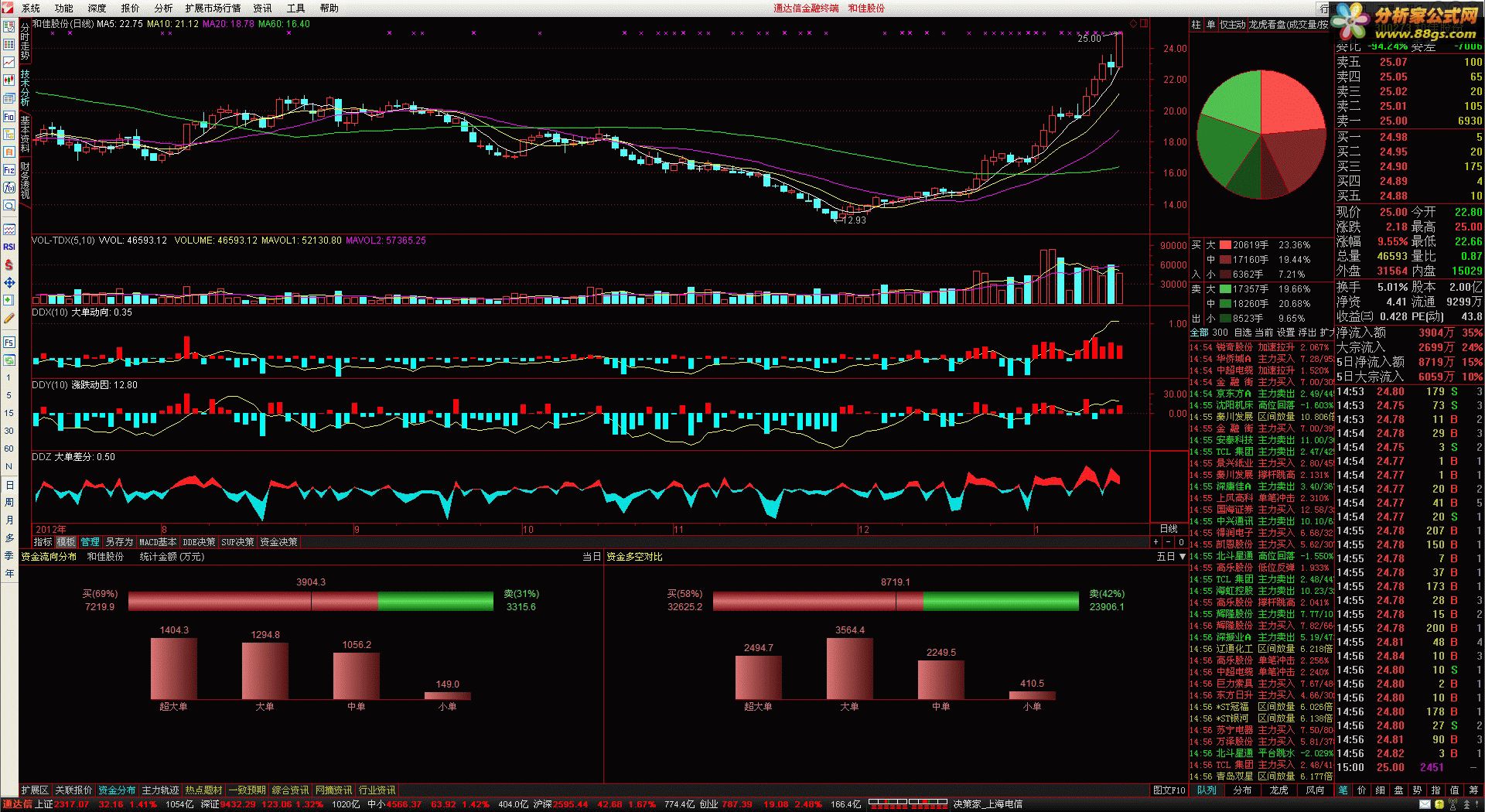Click the 自选 filter in alerts panel
The width and height of the screenshot is (1485, 812).
click(1242, 333)
